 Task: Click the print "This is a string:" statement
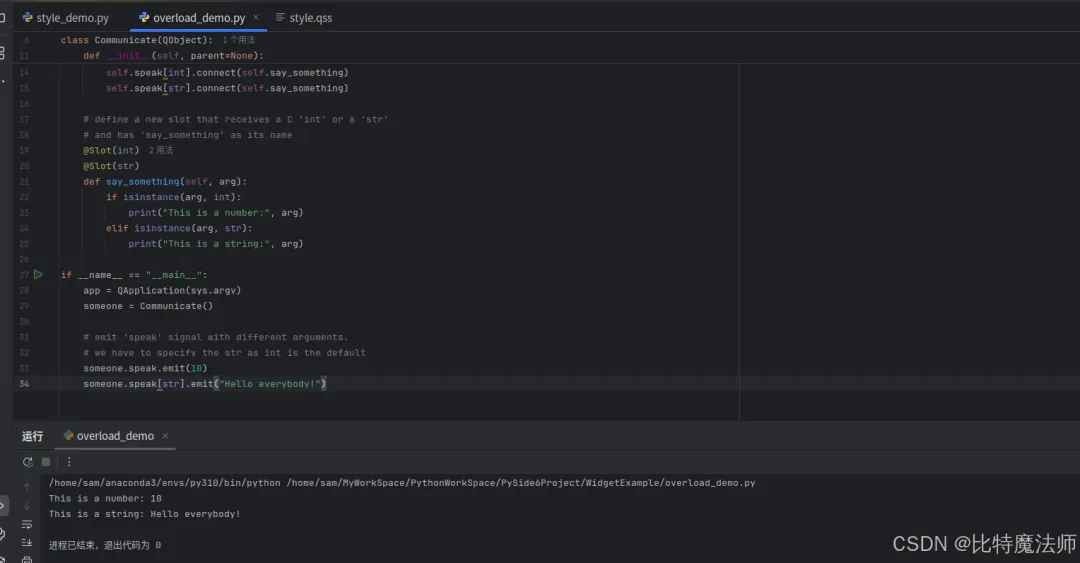point(216,244)
